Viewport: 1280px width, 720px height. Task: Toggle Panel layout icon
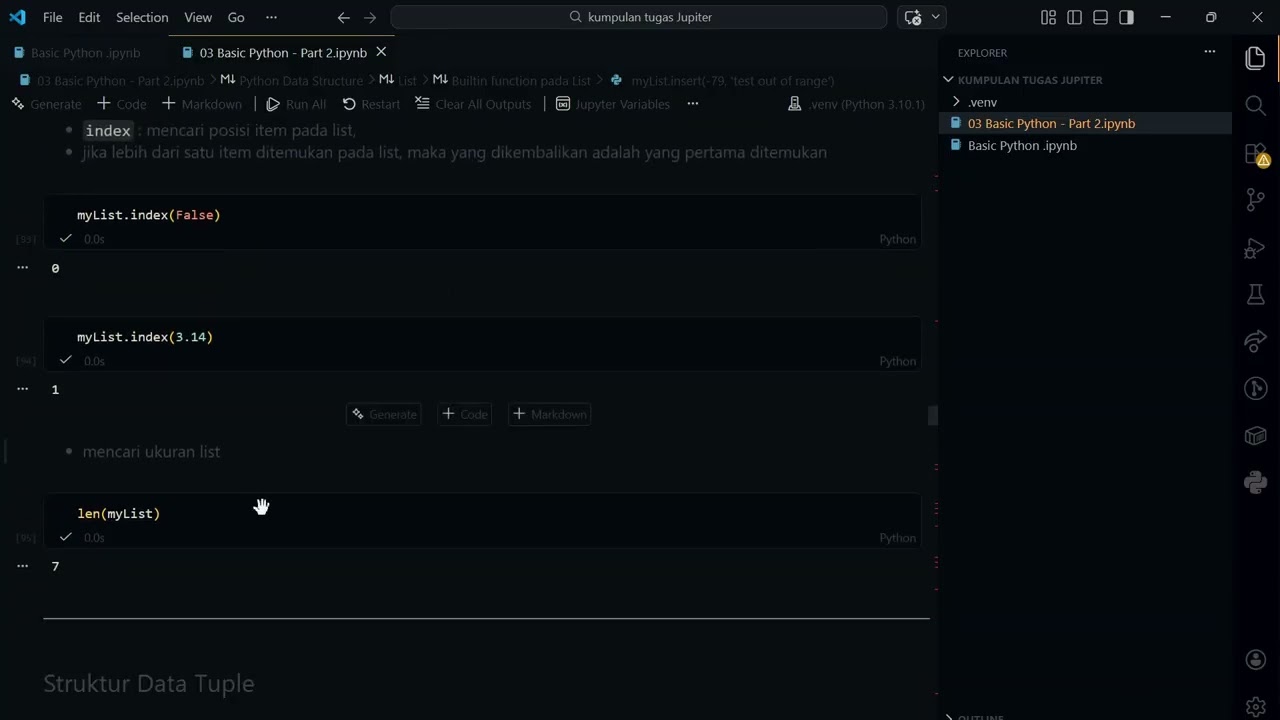coord(1100,17)
